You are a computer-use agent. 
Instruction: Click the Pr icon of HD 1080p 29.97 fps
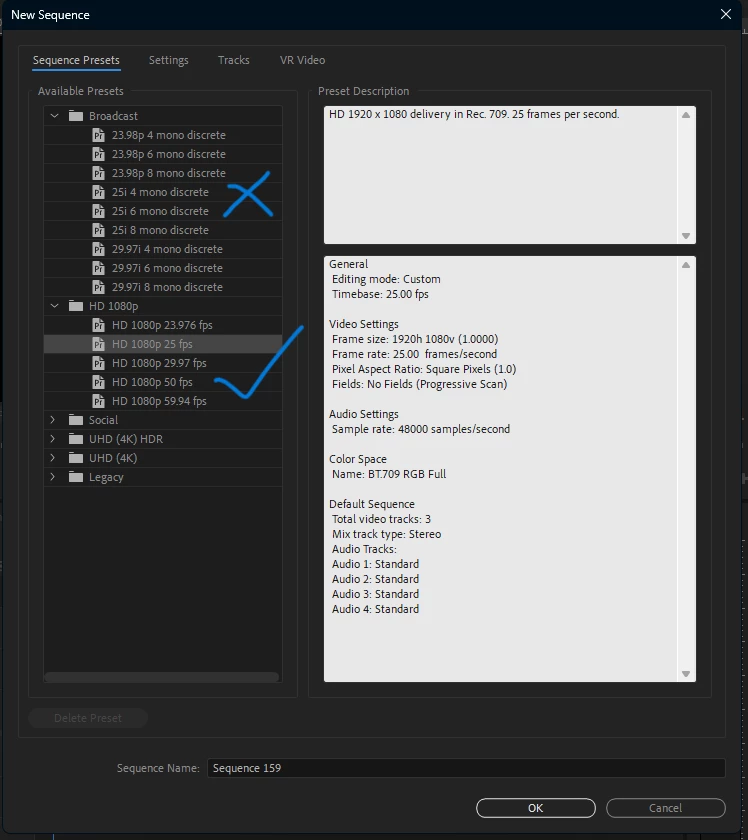pyautogui.click(x=99, y=363)
